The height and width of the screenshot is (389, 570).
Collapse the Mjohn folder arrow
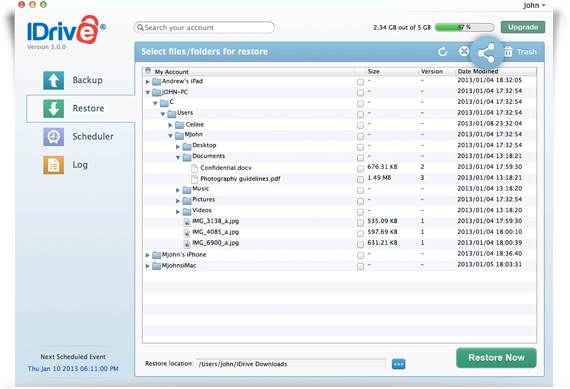[x=170, y=136]
